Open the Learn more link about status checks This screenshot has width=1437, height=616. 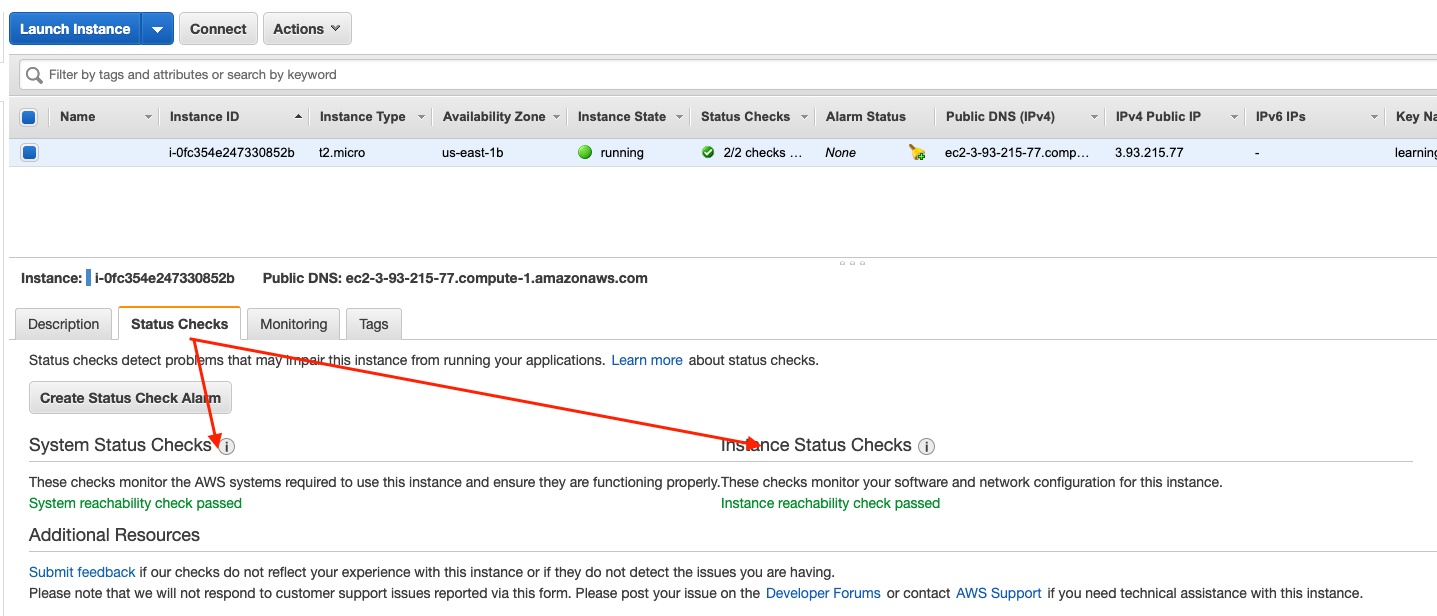pyautogui.click(x=646, y=360)
